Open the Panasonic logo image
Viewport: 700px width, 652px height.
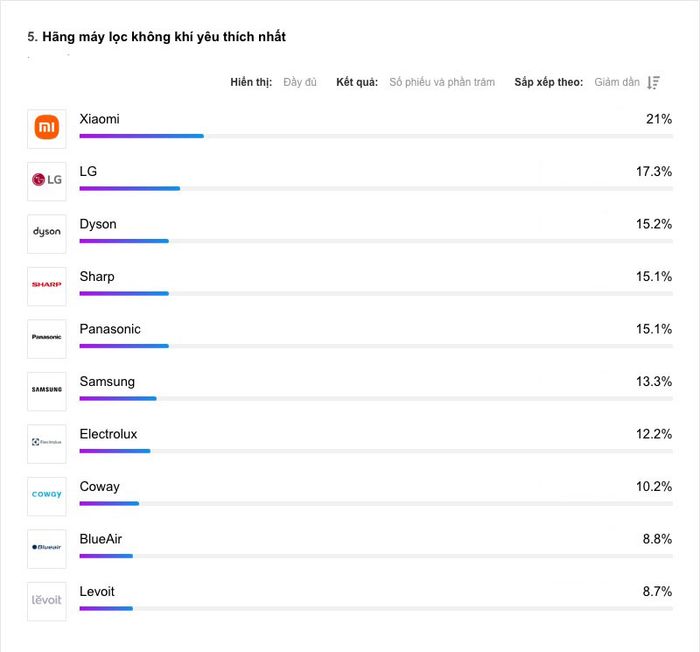click(47, 339)
